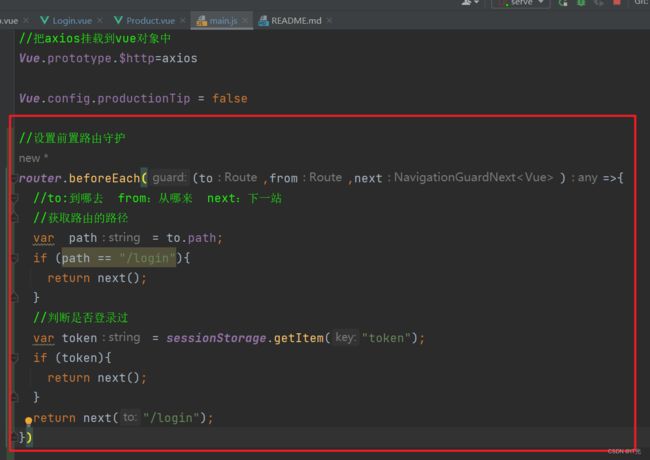Place cursor on 'Vue.prototype.$http=axios' line
Viewport: 650px width, 460px height.
tap(108, 58)
